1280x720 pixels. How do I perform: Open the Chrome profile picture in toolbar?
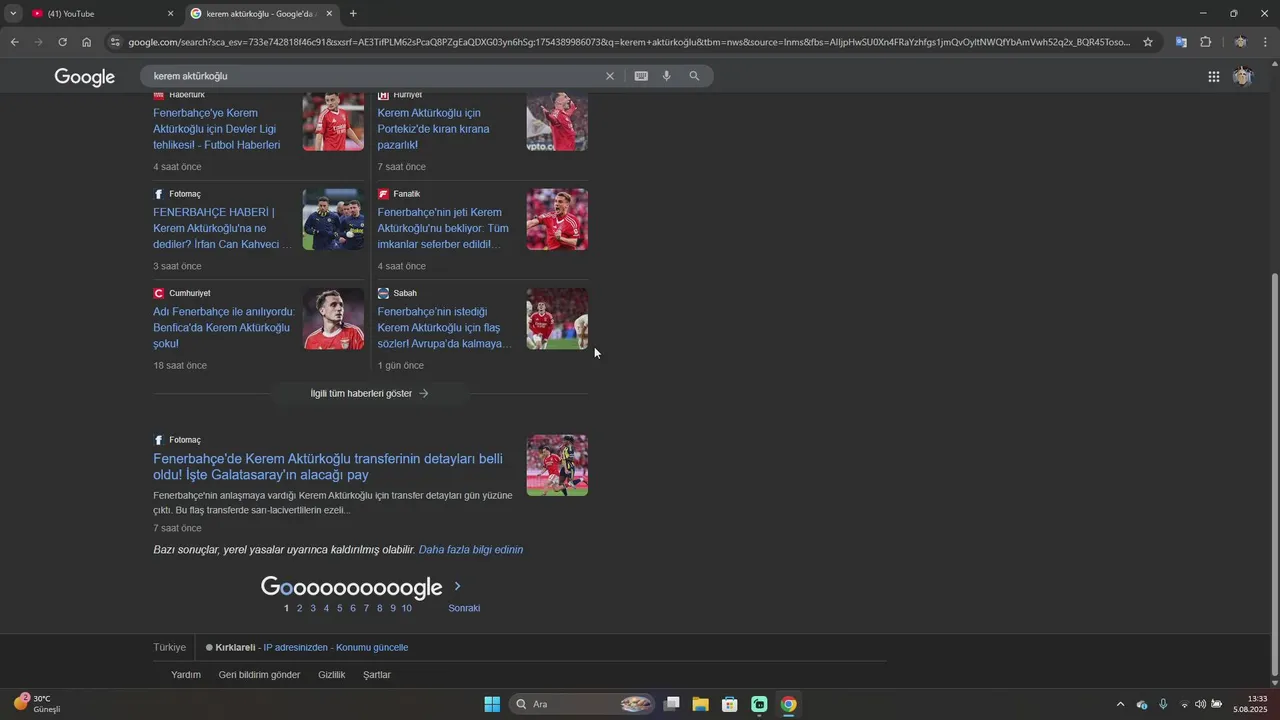pos(1240,42)
